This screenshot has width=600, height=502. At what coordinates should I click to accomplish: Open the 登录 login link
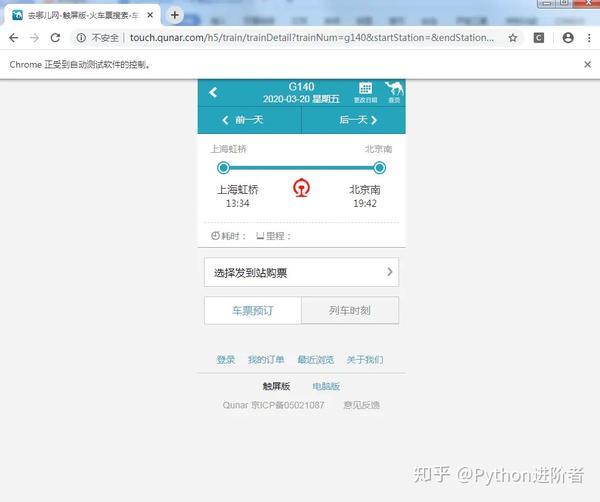coord(226,359)
